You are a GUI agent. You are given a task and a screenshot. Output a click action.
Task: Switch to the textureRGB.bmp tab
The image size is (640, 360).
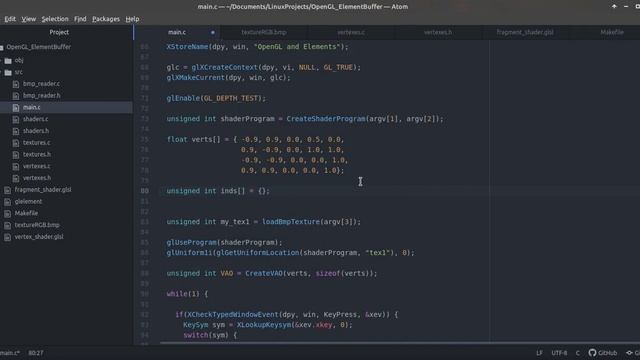(264, 32)
